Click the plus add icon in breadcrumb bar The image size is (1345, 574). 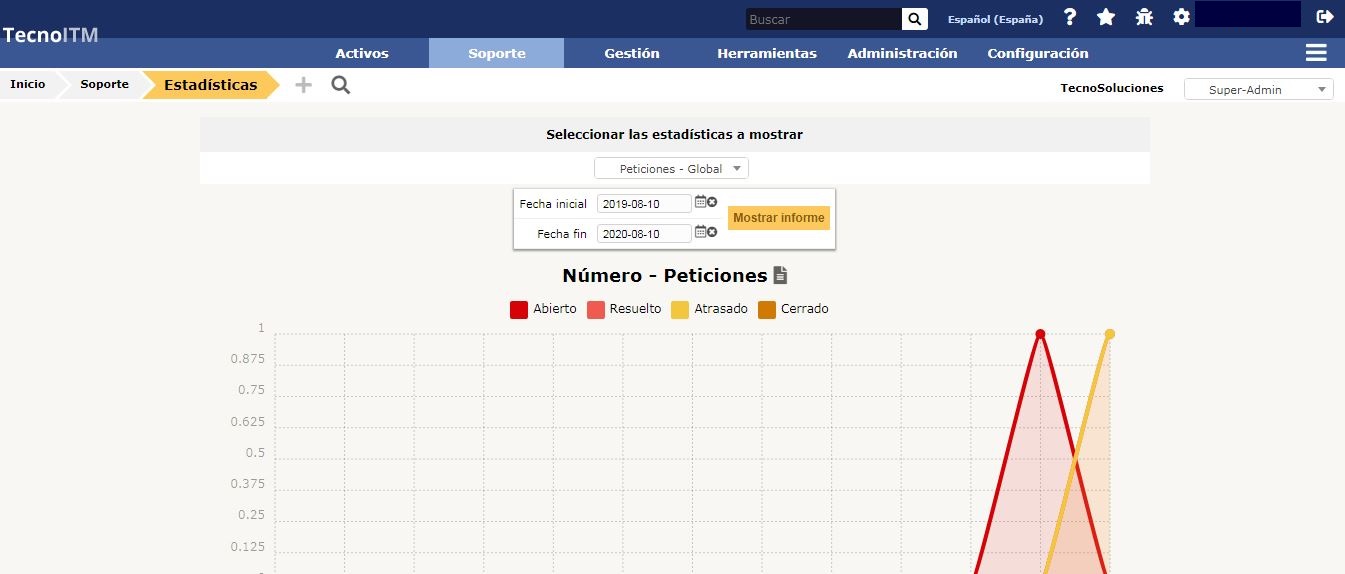point(303,85)
